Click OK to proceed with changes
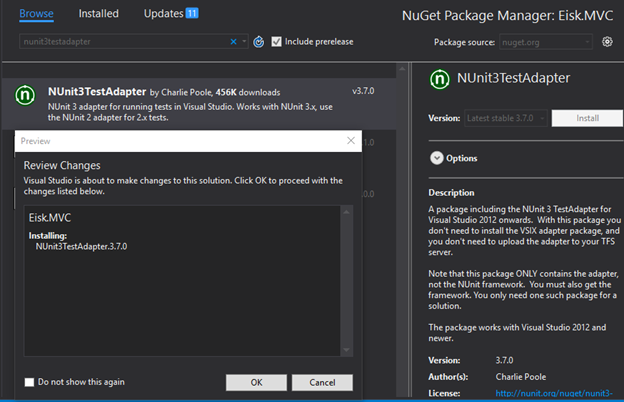This screenshot has width=624, height=402. pos(256,382)
